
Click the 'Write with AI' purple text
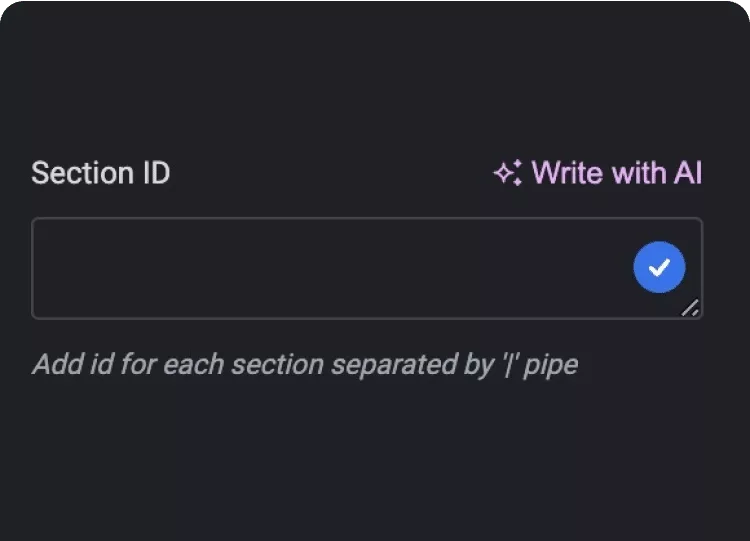617,172
